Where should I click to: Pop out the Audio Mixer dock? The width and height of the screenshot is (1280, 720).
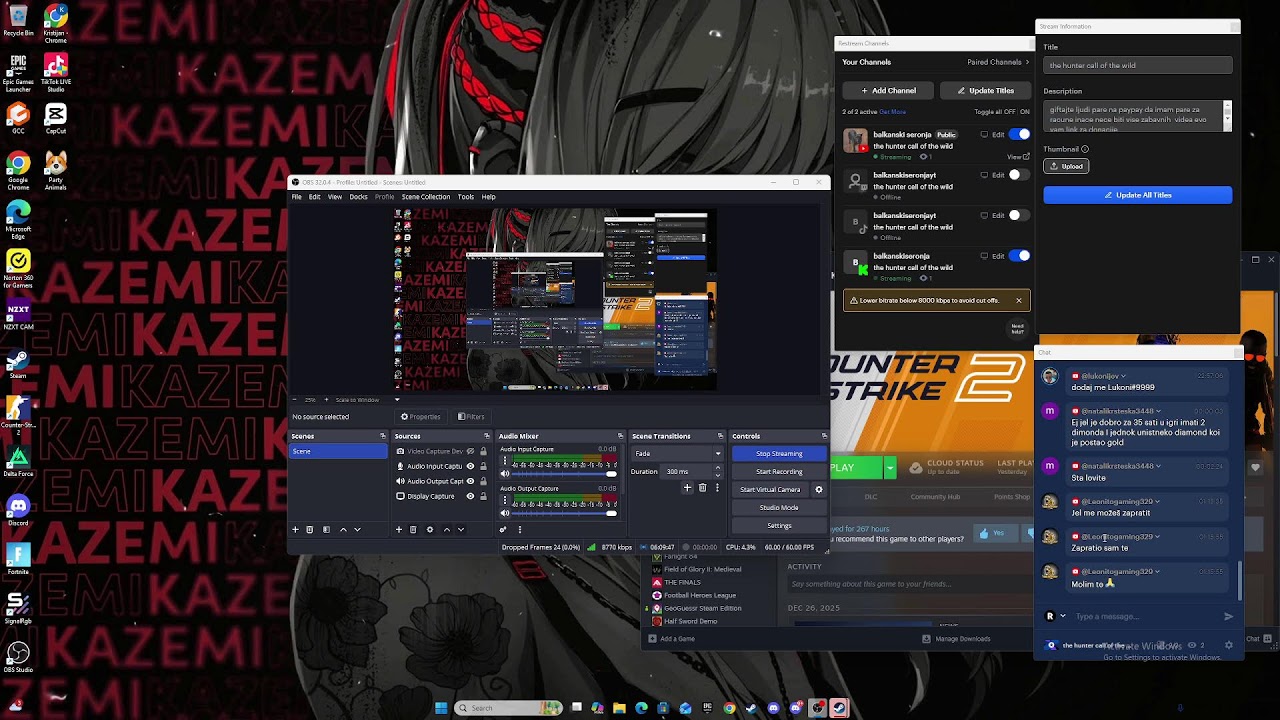point(620,436)
